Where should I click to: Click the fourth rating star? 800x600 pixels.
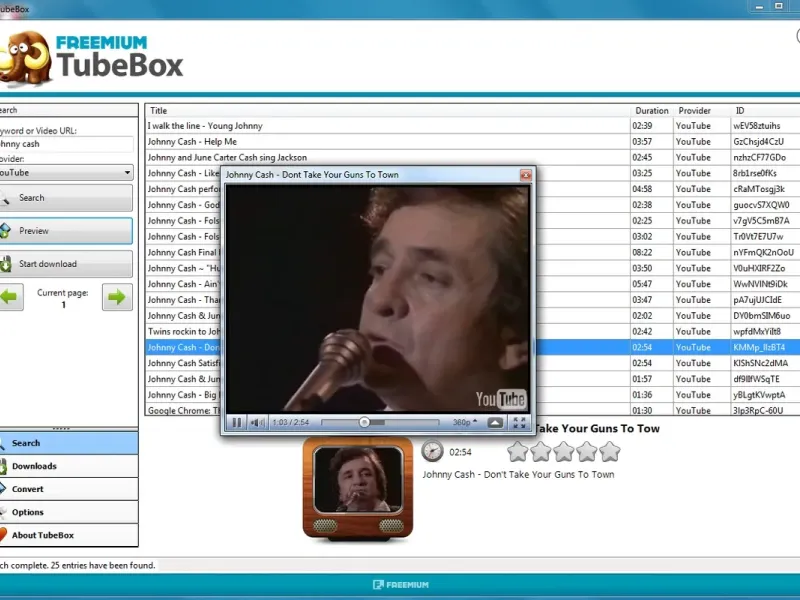[587, 452]
